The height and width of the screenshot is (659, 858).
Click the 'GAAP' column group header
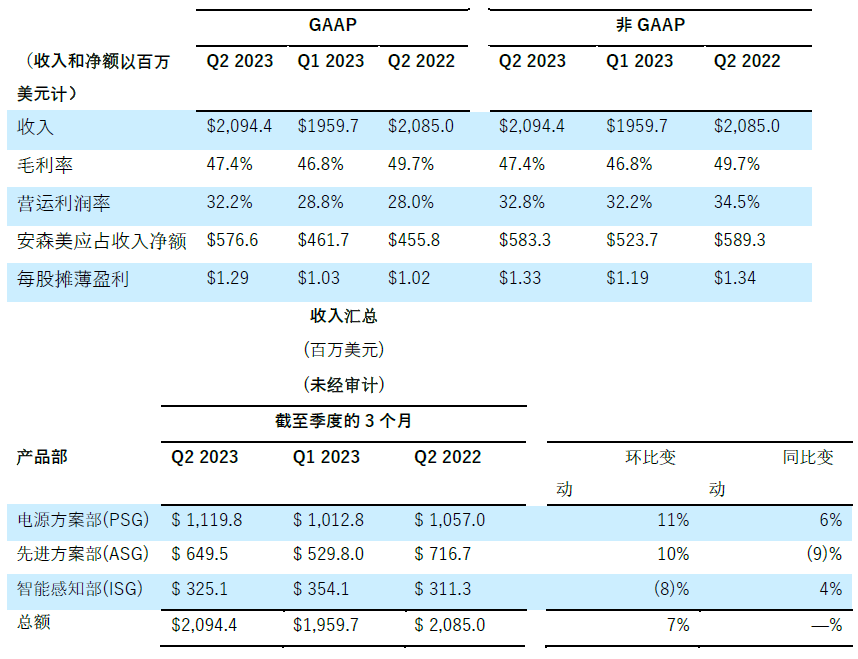(333, 25)
